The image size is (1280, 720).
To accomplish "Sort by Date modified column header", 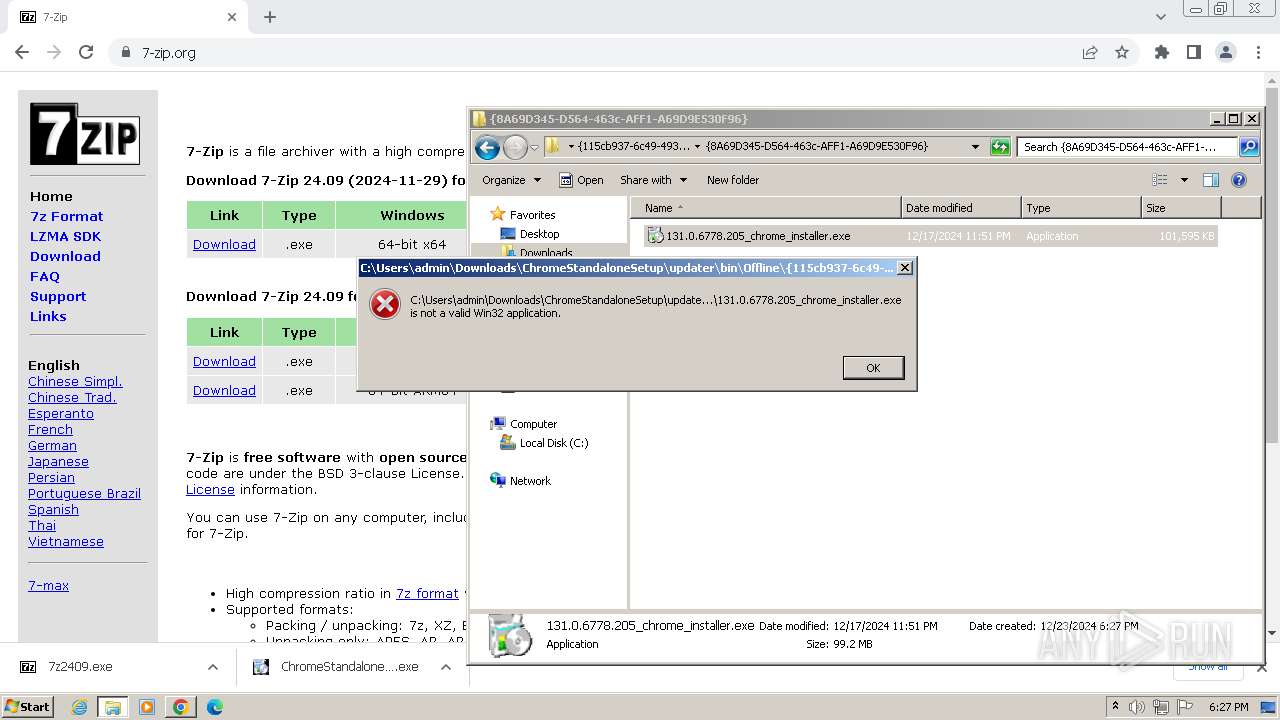I will (x=961, y=208).
